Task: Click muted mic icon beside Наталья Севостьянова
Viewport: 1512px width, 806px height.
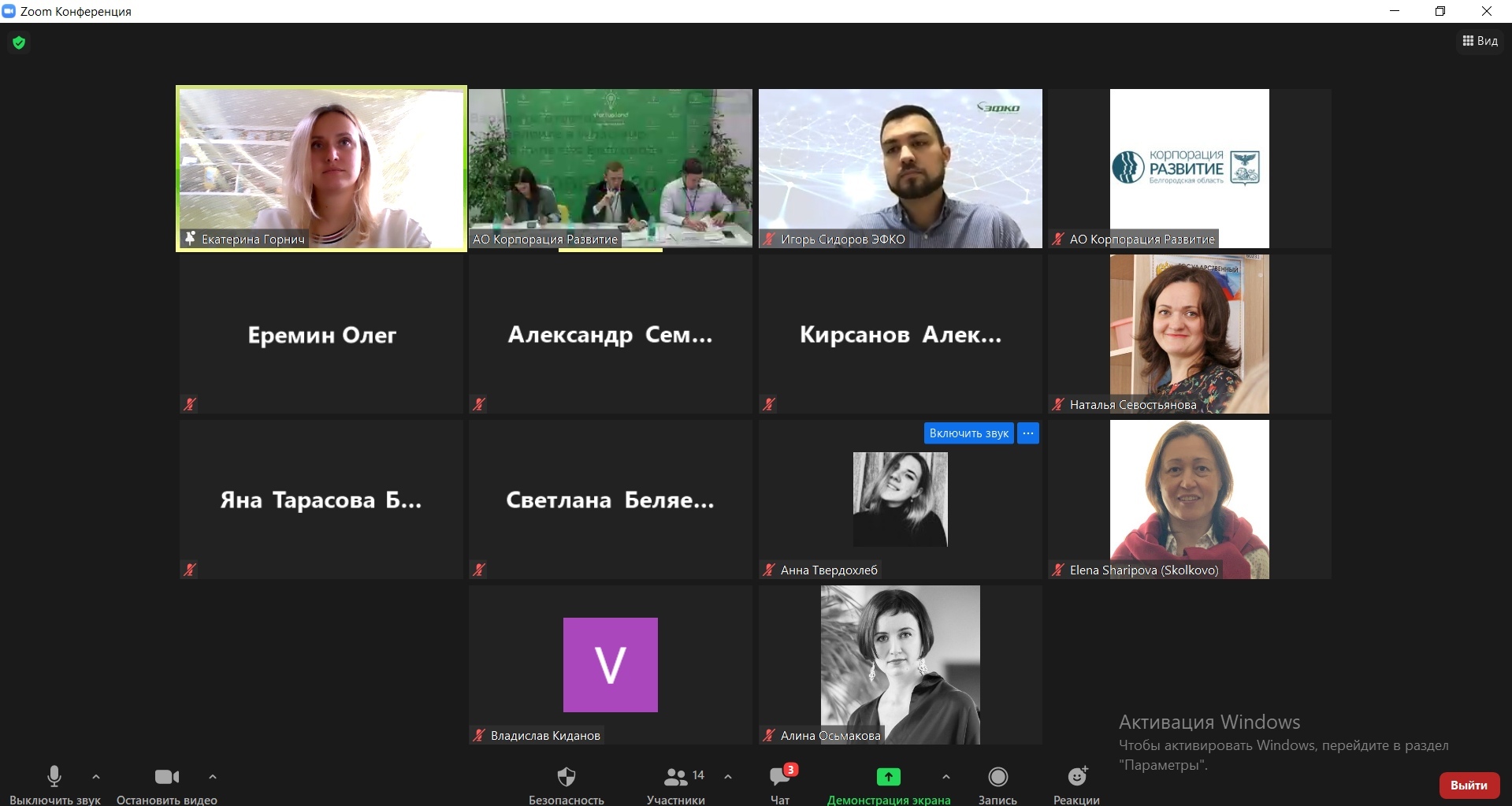Action: click(x=1058, y=404)
